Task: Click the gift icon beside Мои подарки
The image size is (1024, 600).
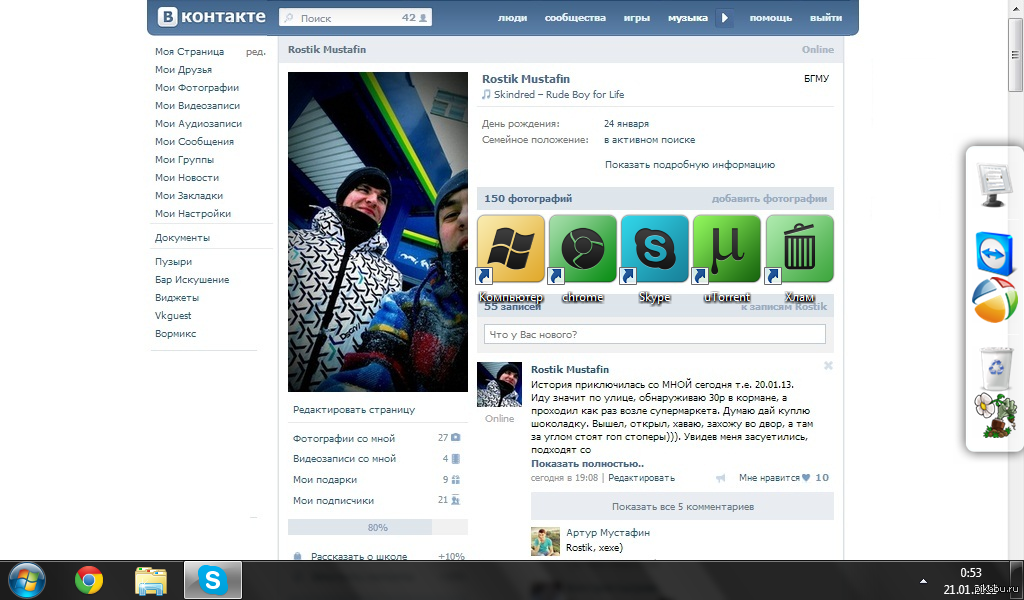Action: (456, 479)
